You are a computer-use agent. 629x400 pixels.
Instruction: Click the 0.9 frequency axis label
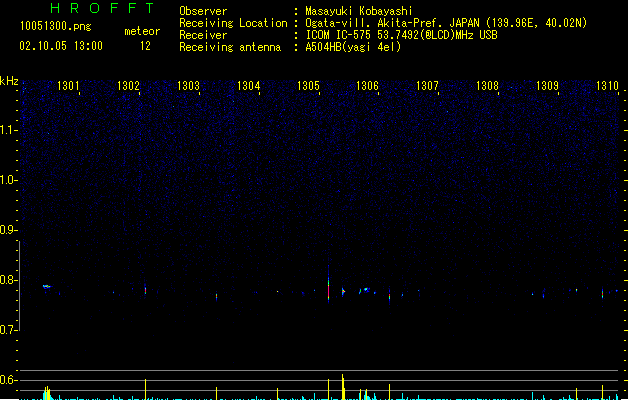tap(8, 230)
